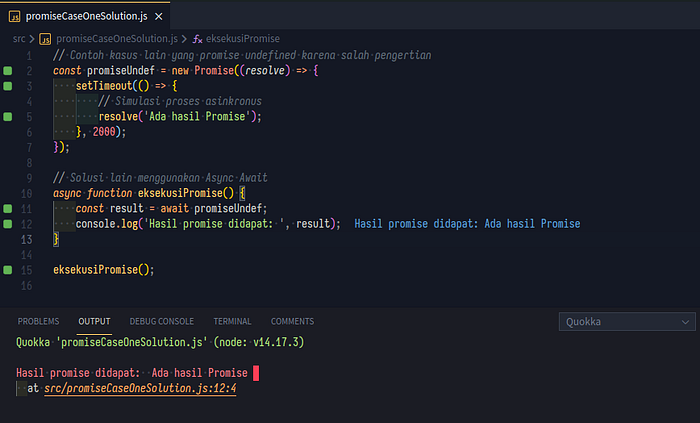Expand the chevron after the breadcrumb file name
Image resolution: width=700 pixels, height=423 pixels.
(184, 39)
